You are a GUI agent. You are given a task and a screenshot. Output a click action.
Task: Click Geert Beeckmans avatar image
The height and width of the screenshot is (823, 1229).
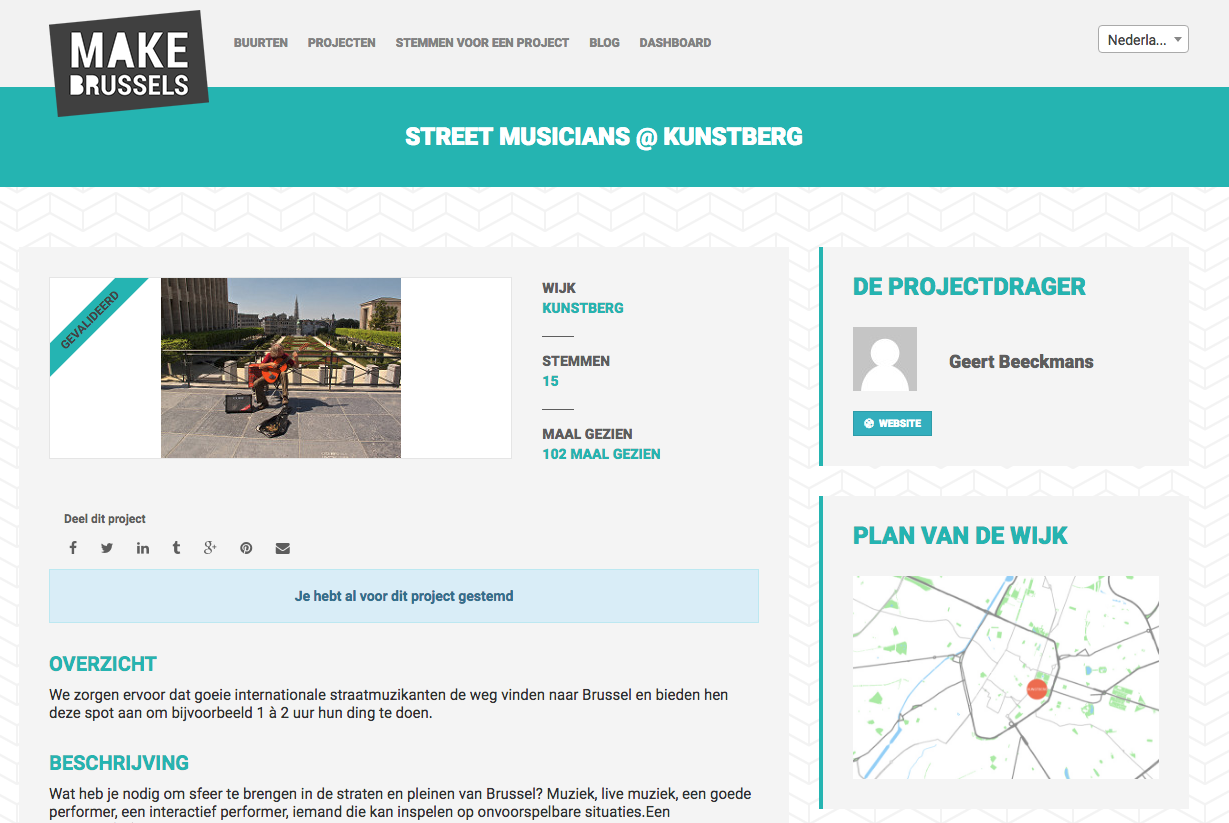[x=885, y=359]
